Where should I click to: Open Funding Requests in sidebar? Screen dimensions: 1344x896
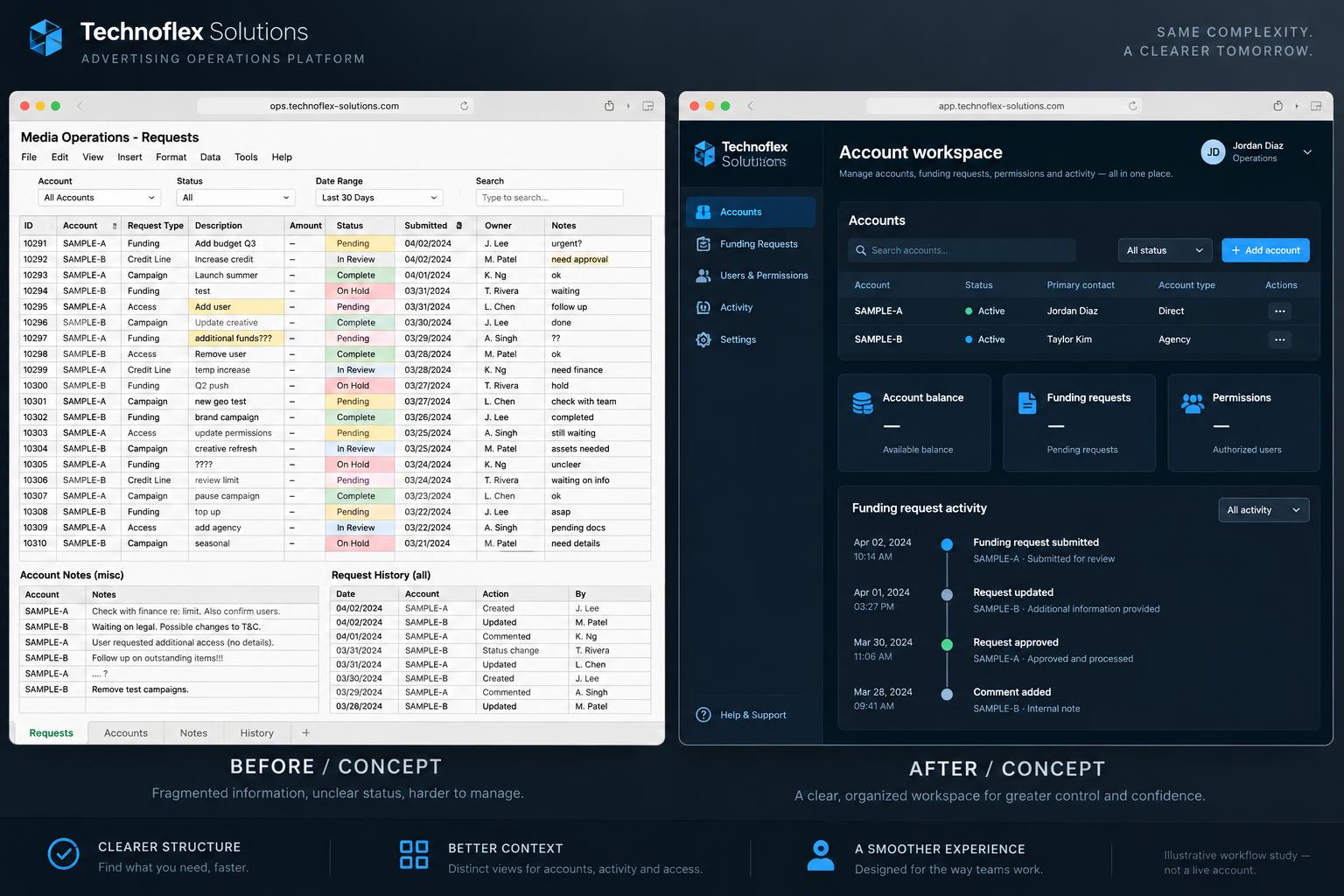click(x=751, y=244)
